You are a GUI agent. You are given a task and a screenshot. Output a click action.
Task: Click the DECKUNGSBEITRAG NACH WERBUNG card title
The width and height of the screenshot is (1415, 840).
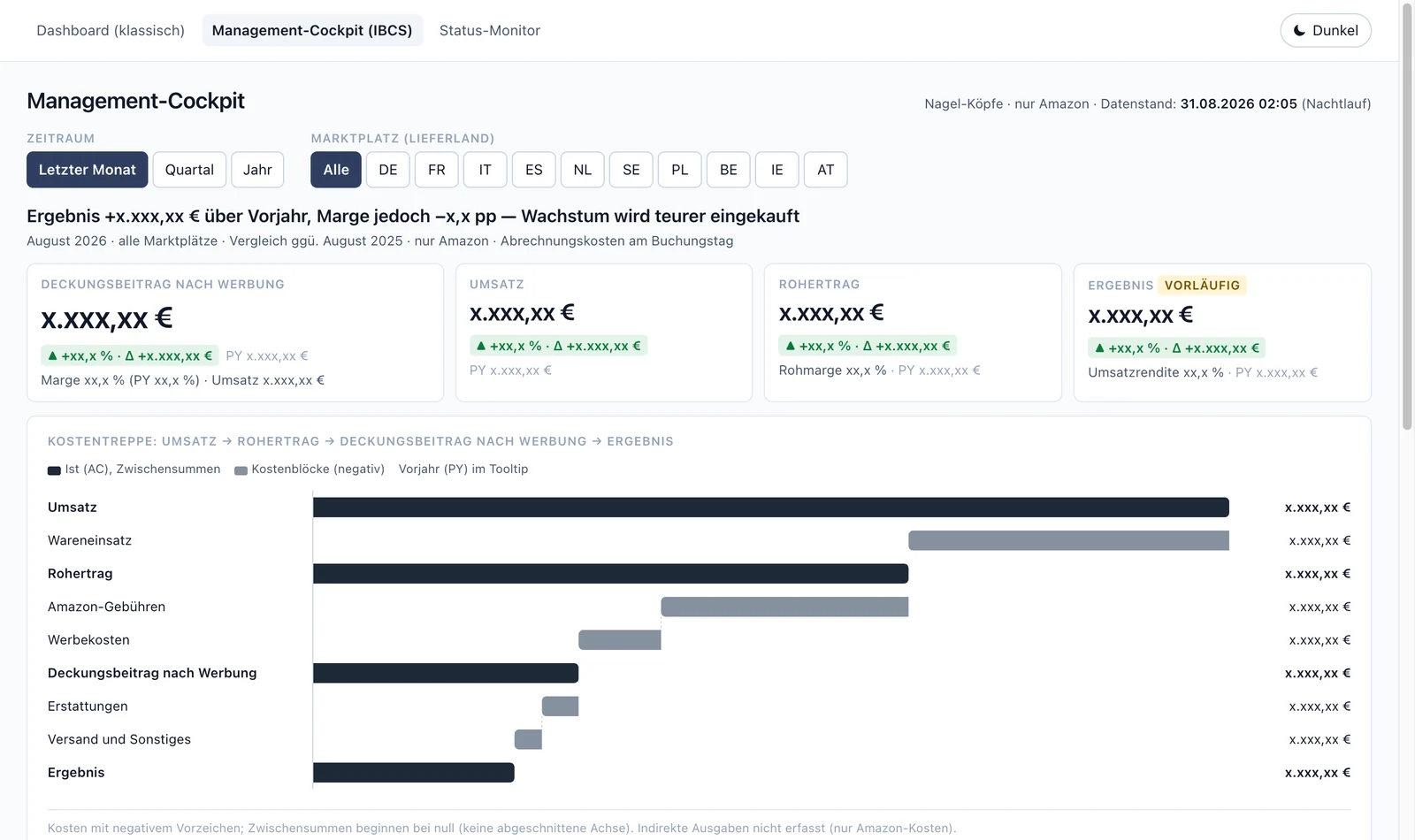click(163, 285)
